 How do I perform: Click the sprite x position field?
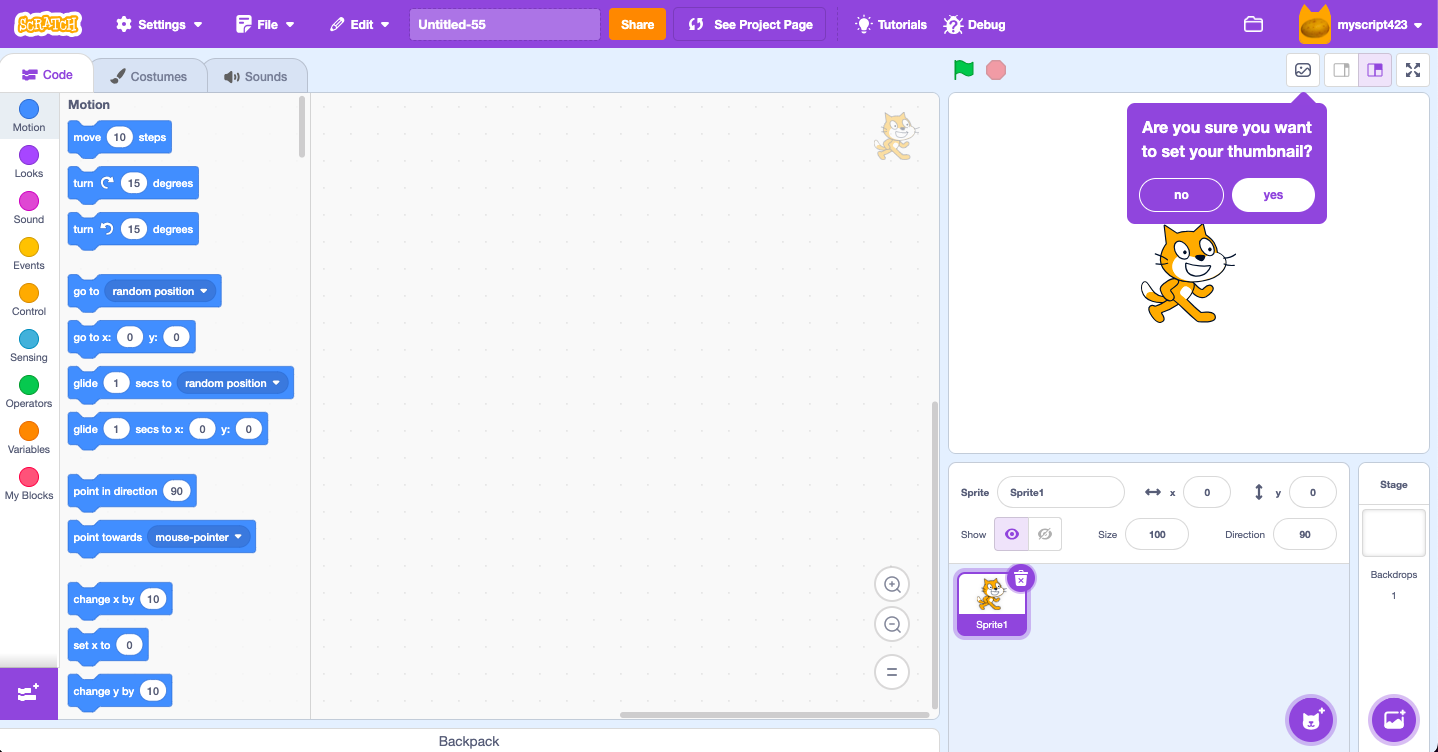tap(1207, 492)
